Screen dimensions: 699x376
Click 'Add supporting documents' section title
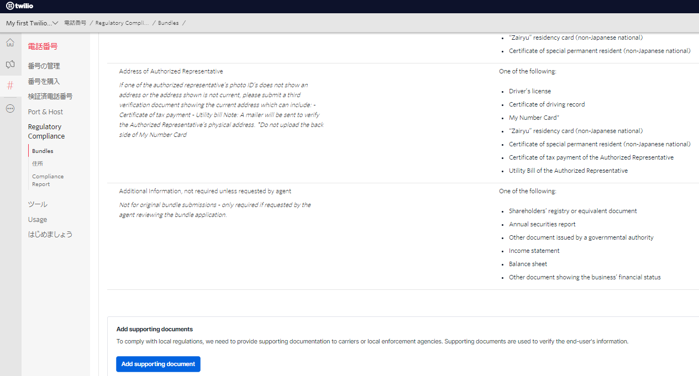pyautogui.click(x=154, y=329)
